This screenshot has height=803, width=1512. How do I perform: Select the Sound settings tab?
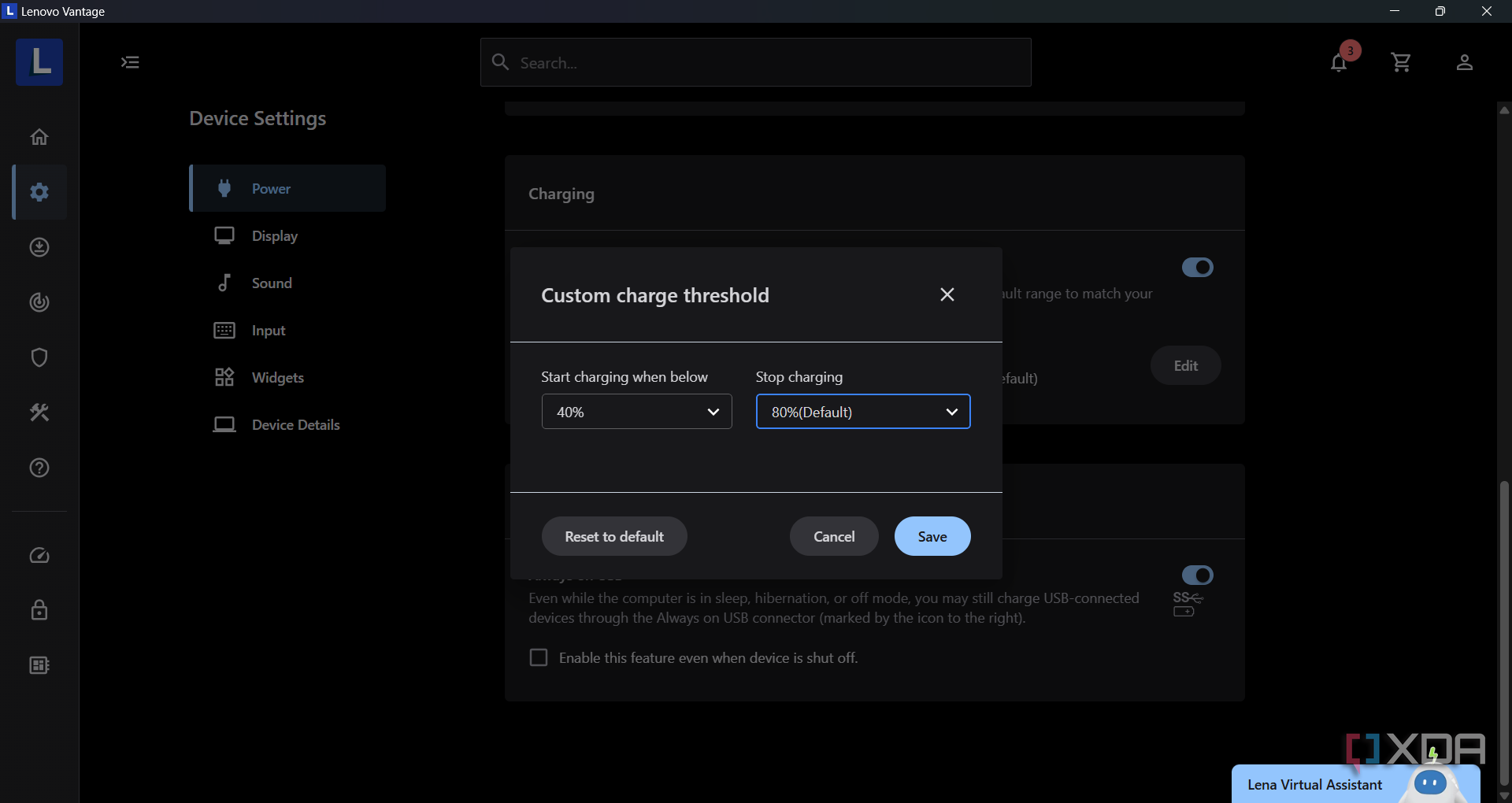click(x=287, y=283)
